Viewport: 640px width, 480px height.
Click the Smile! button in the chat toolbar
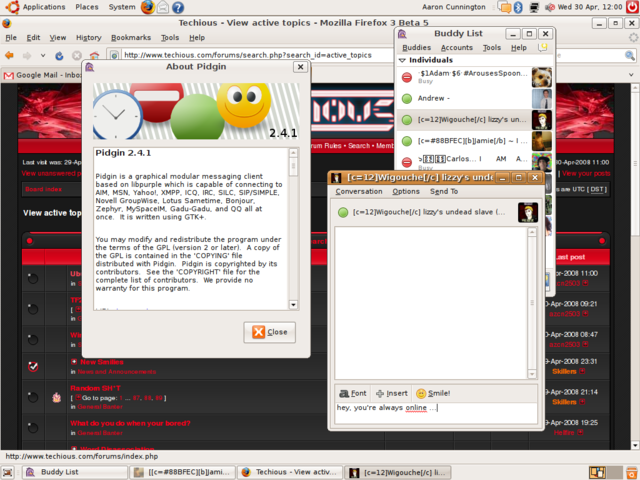(433, 393)
